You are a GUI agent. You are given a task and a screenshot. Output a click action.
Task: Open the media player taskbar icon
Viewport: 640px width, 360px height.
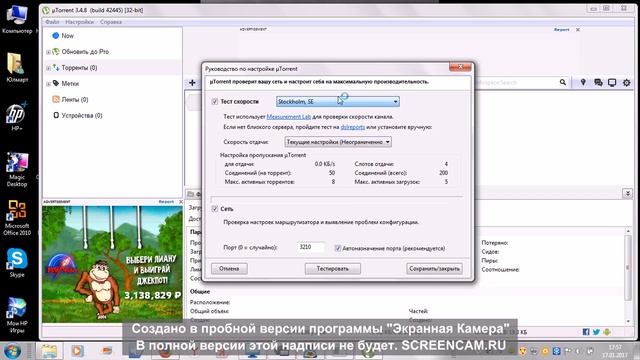(77, 351)
